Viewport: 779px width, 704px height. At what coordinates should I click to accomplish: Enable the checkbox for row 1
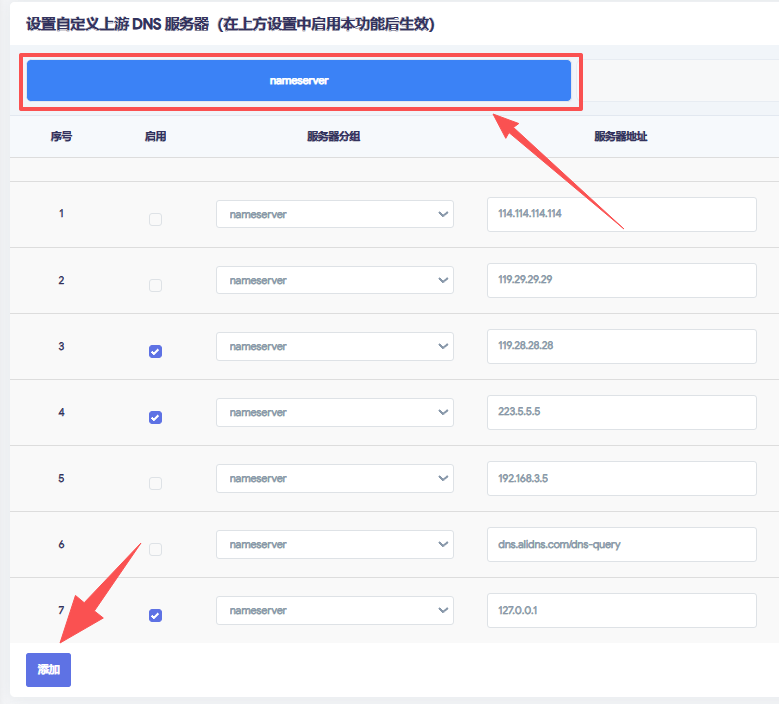[x=155, y=219]
